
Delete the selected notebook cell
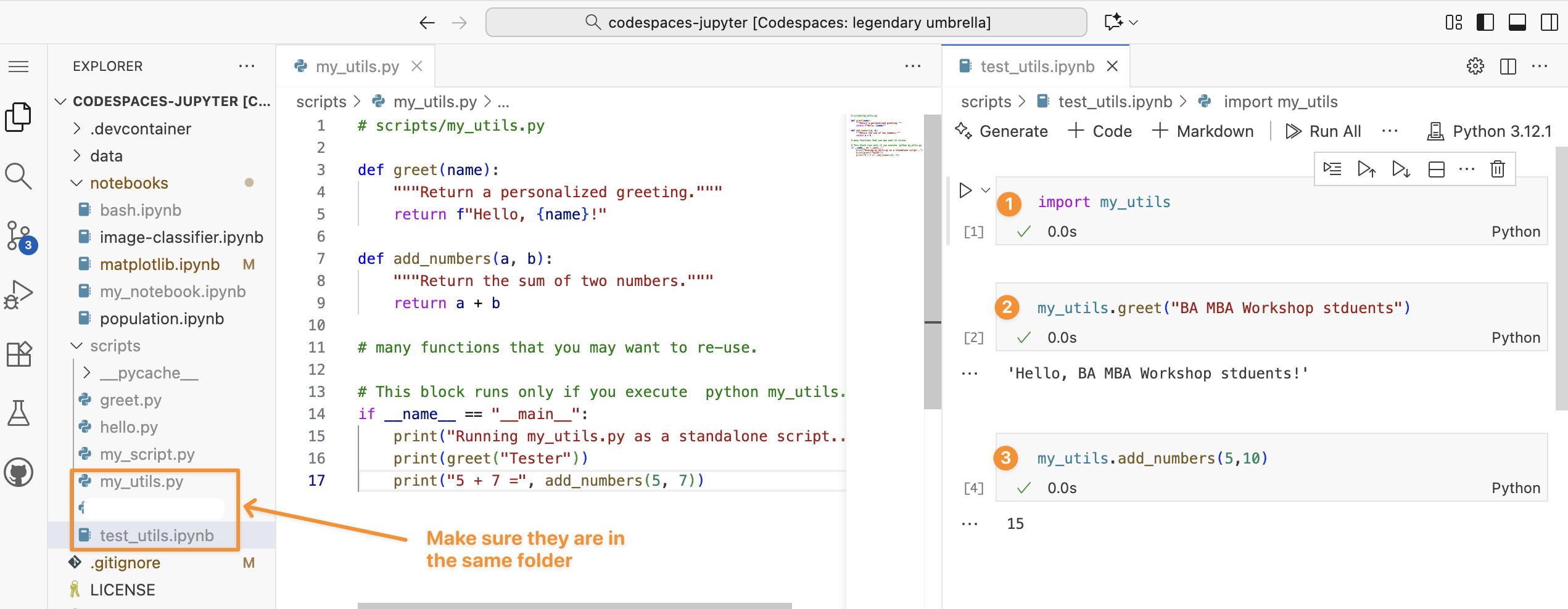pos(1498,169)
